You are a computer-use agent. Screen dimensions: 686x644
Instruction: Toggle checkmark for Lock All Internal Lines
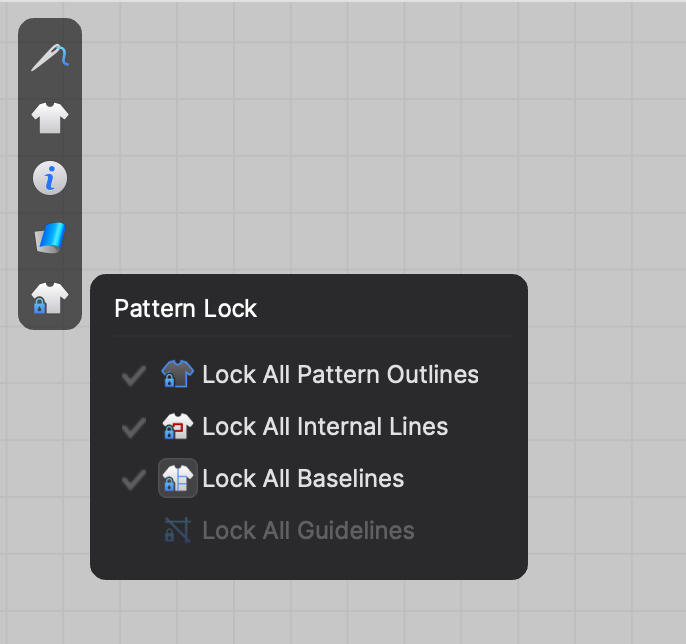(134, 427)
